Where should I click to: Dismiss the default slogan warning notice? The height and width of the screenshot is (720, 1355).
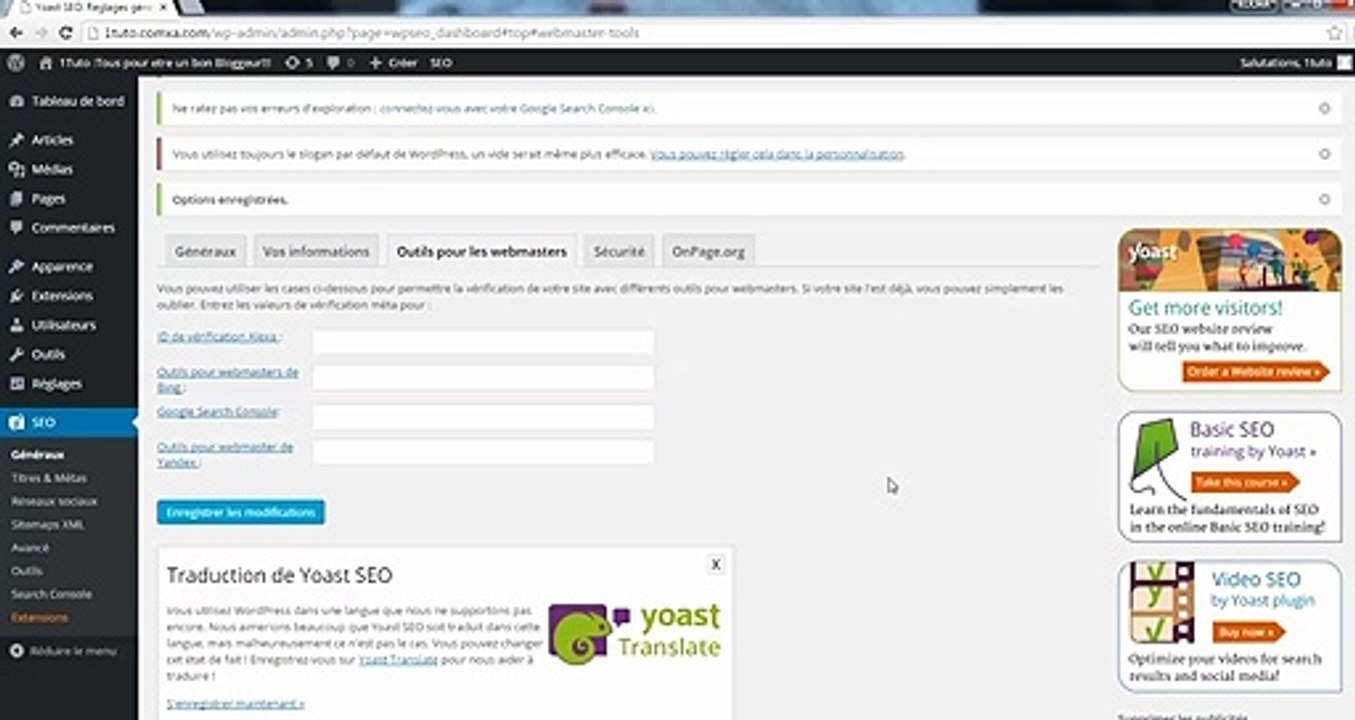tap(1324, 154)
